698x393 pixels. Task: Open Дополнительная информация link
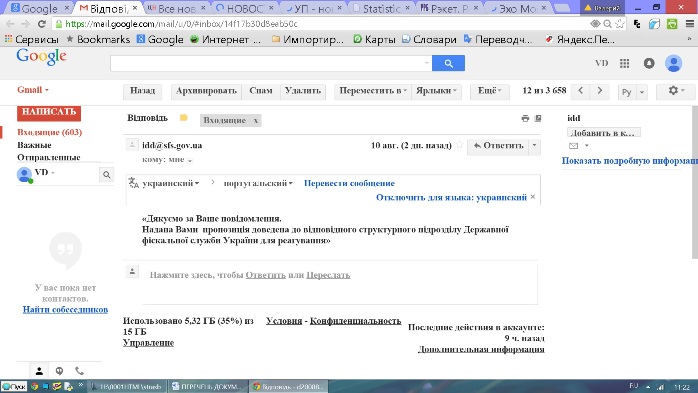tap(481, 349)
